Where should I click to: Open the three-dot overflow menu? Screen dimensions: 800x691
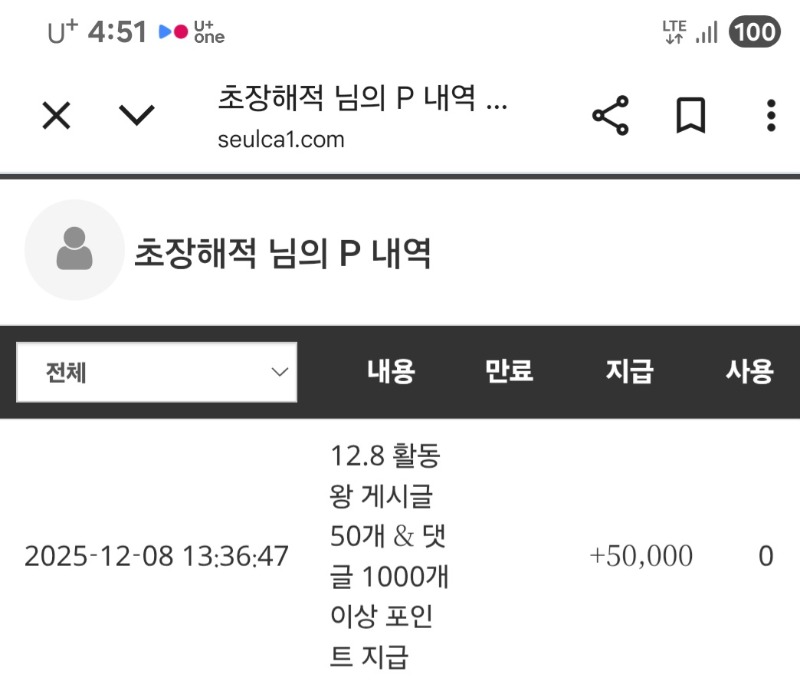tap(770, 116)
